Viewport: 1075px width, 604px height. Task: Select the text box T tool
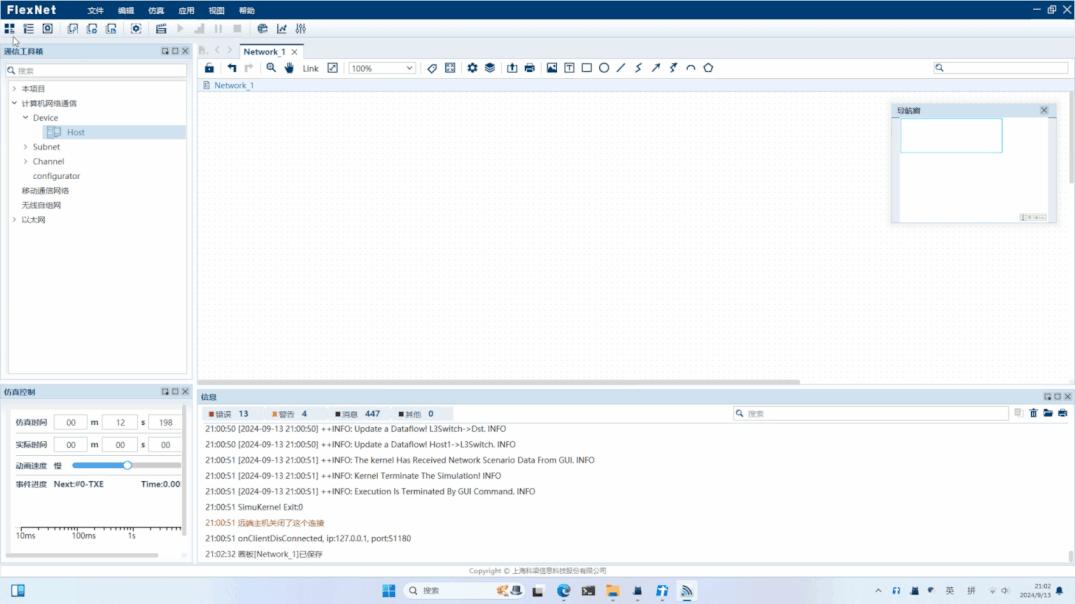(568, 68)
